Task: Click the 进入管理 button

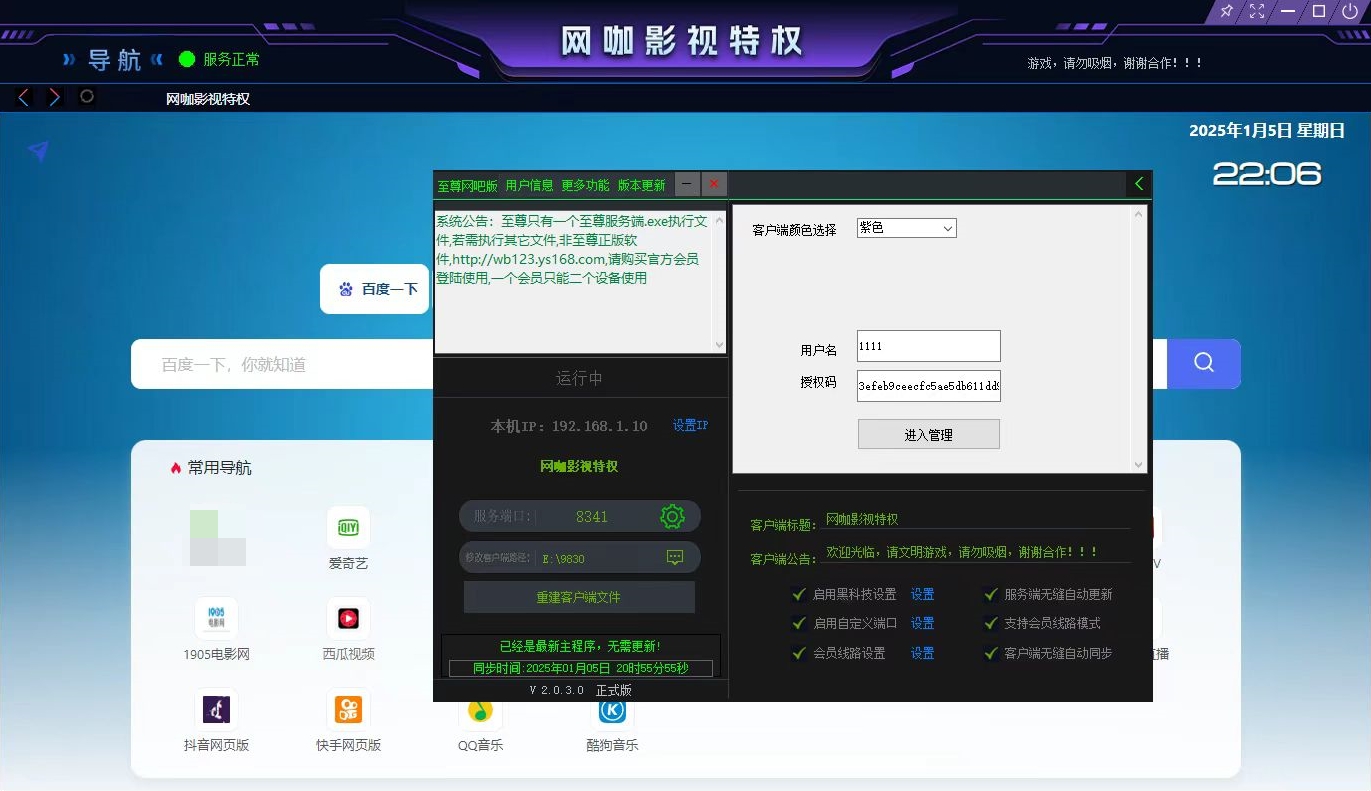Action: 928,434
